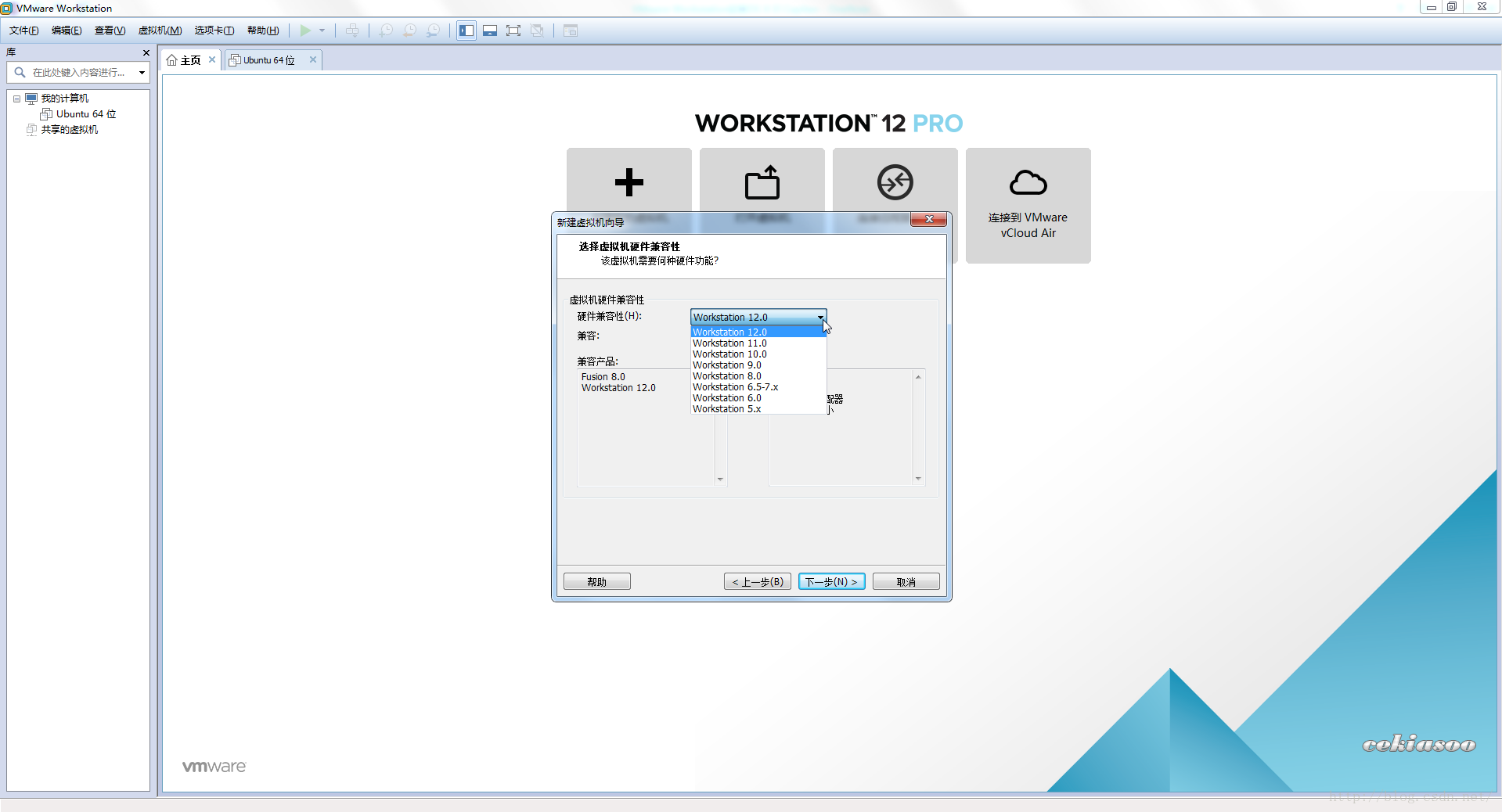
Task: Close the library panel with its X
Action: point(146,52)
